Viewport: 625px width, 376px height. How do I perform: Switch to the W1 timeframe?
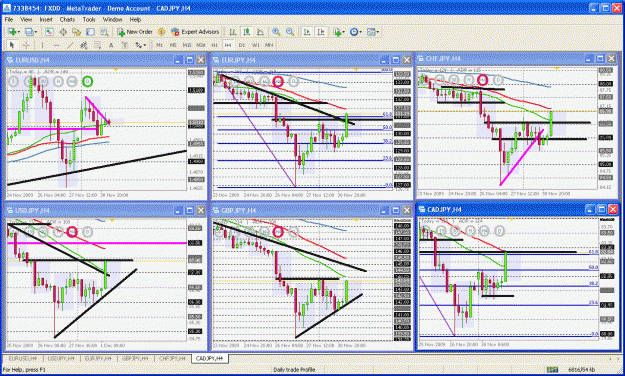click(256, 45)
